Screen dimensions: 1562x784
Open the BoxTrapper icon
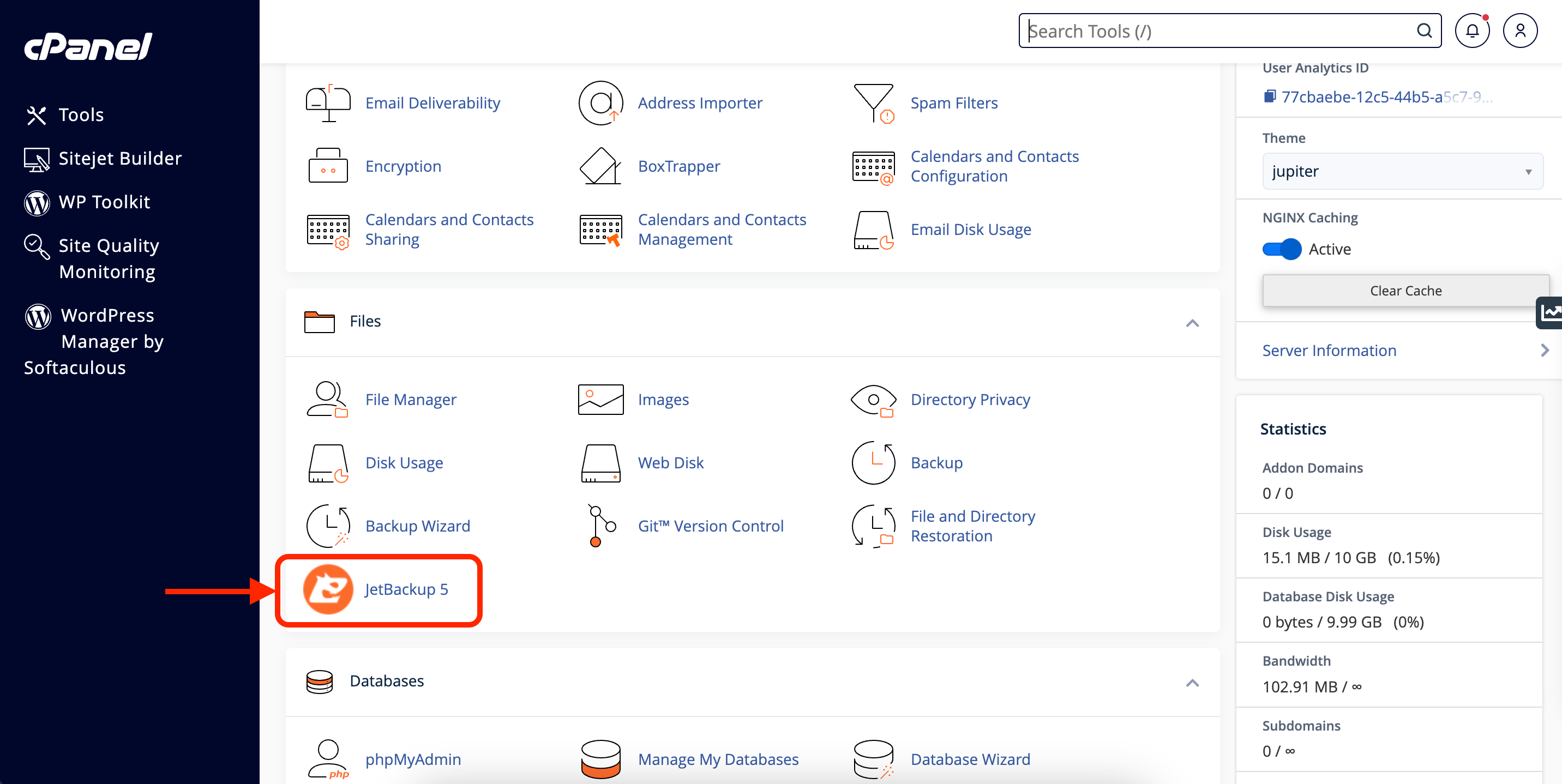tap(600, 166)
